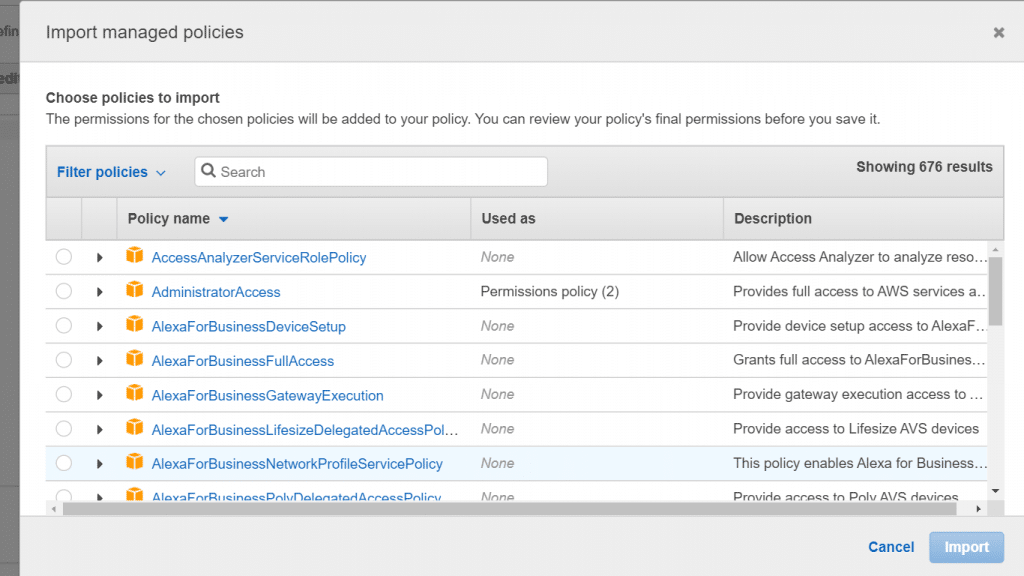This screenshot has height=576, width=1024.
Task: Click the AlexaForBusinessNetworkProfileServicePolicy box icon
Action: (x=135, y=462)
